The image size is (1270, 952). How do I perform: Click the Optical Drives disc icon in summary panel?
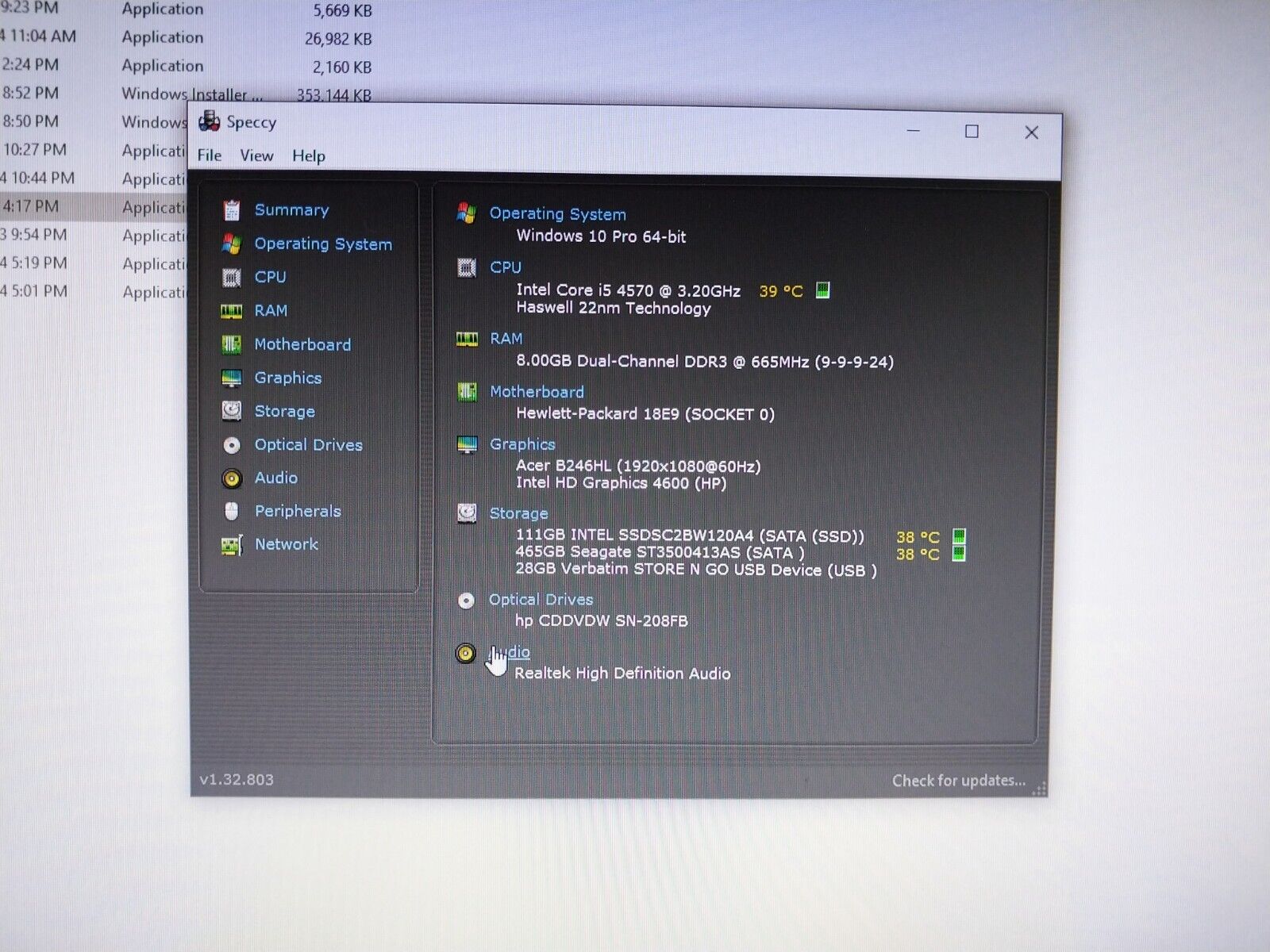(x=466, y=601)
